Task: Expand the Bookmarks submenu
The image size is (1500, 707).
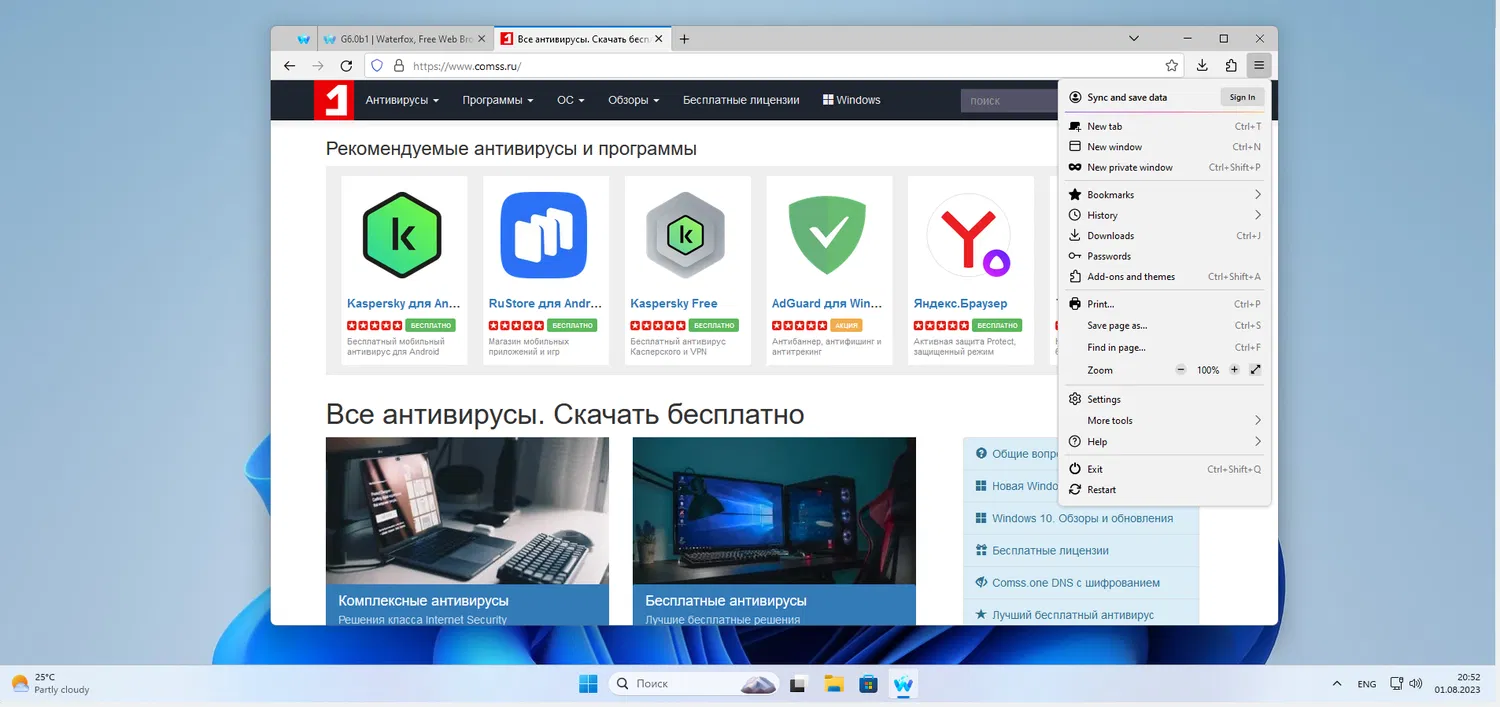Action: (x=1164, y=195)
